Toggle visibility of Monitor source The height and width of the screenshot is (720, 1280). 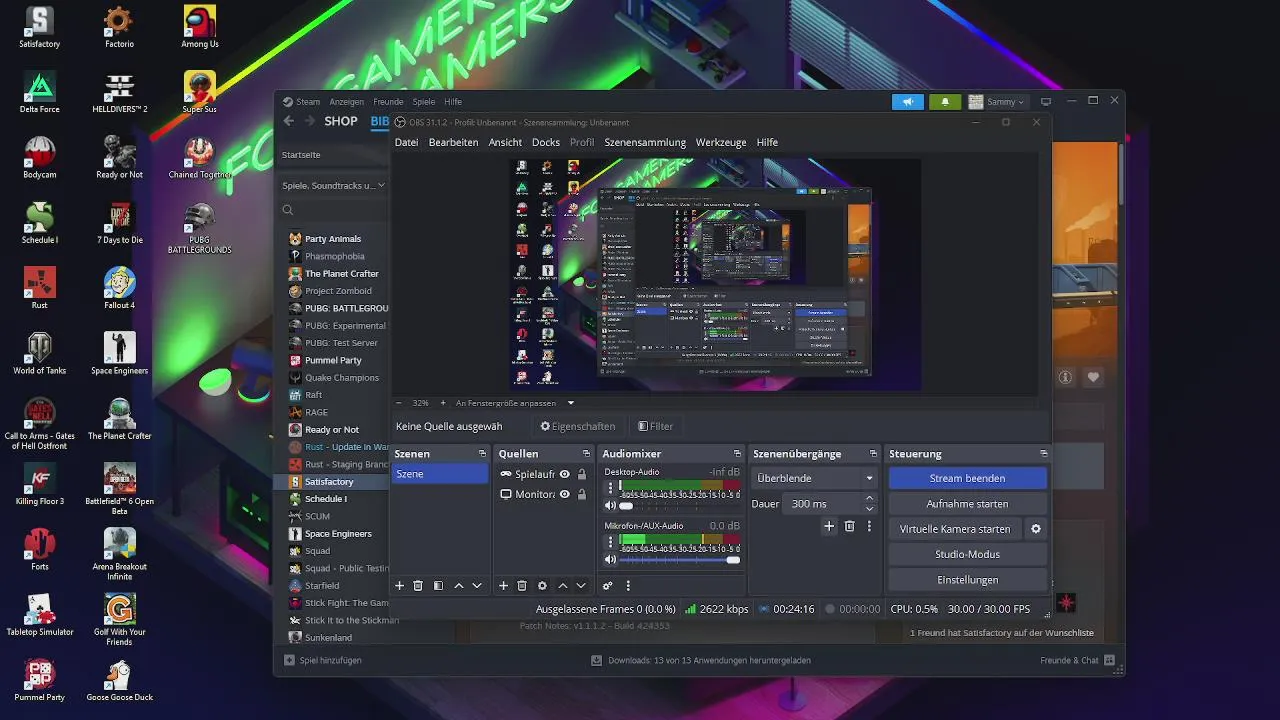coord(564,494)
